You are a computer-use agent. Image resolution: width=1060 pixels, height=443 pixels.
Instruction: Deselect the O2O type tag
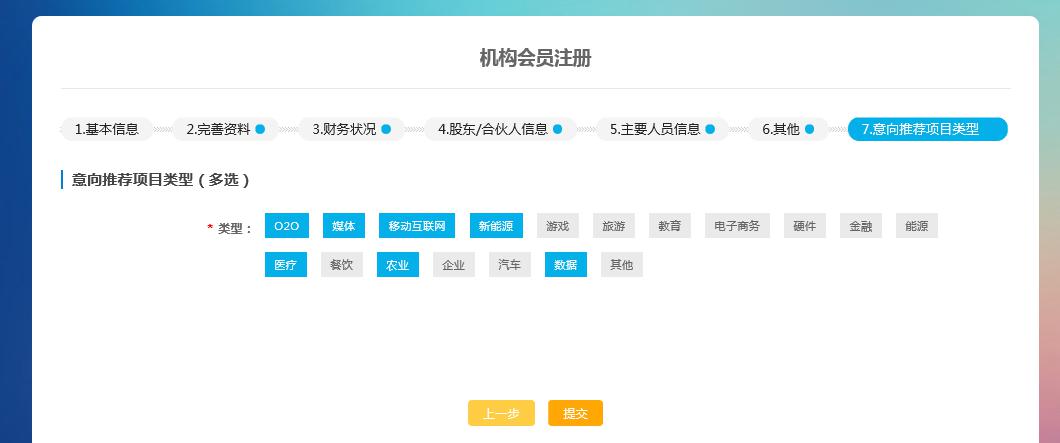point(286,226)
